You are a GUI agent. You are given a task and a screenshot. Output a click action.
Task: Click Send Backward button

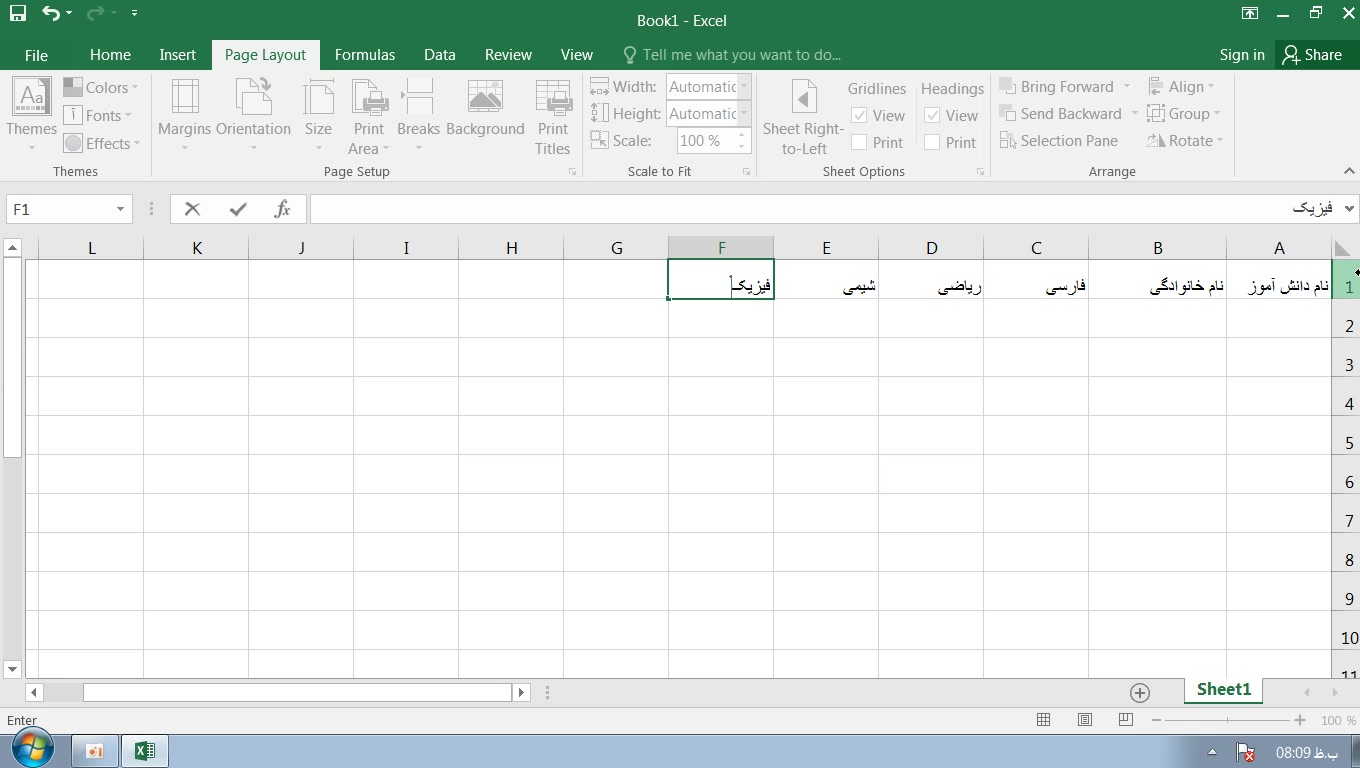click(x=1060, y=114)
